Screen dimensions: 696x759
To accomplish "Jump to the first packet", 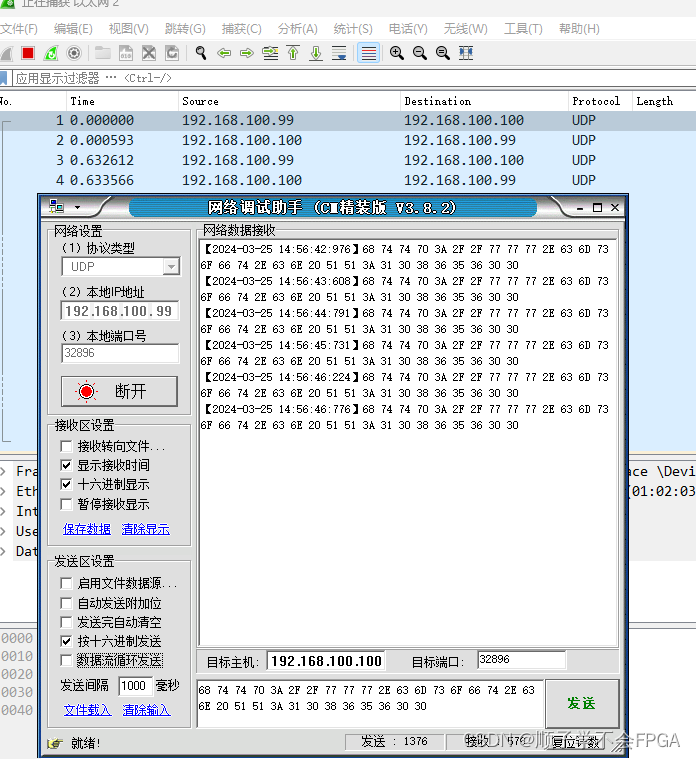I will click(293, 53).
